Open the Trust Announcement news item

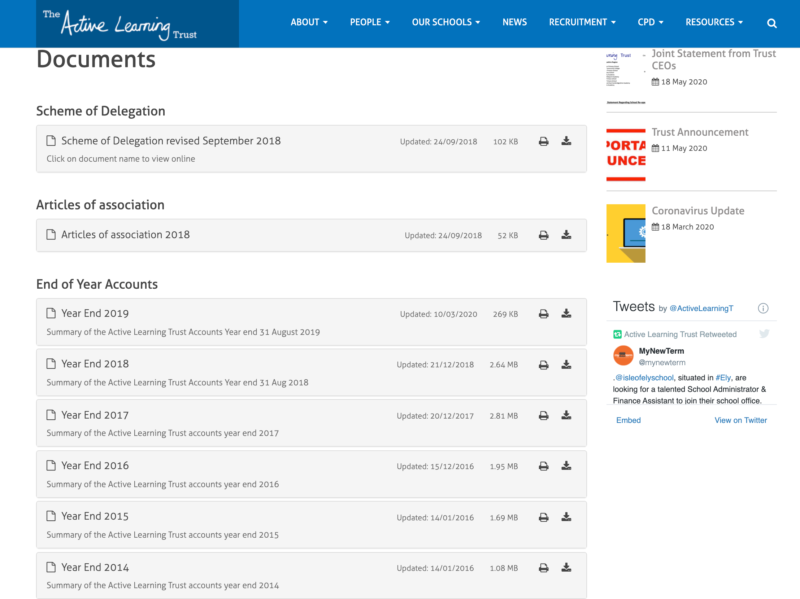[700, 132]
